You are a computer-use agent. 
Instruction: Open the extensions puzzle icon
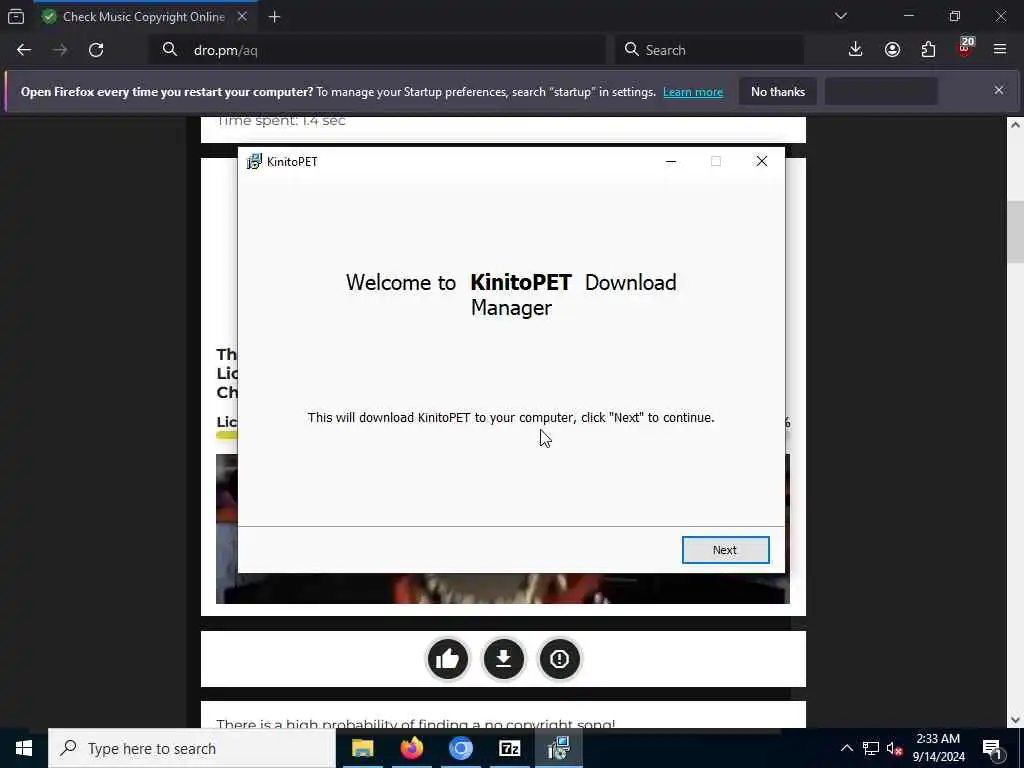pyautogui.click(x=928, y=50)
